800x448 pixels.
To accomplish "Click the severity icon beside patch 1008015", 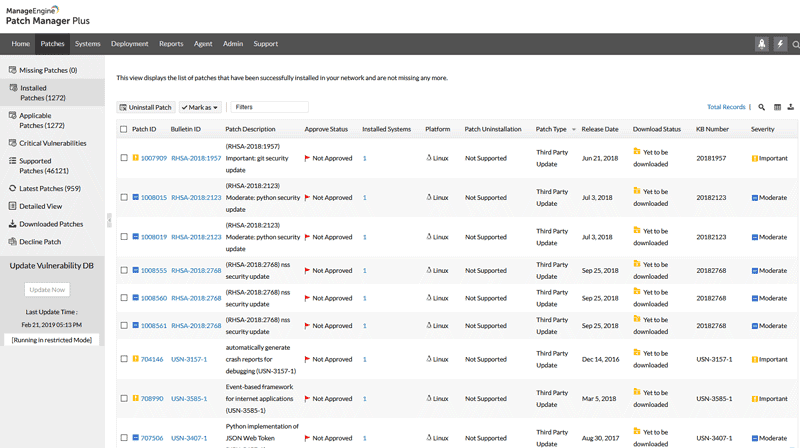I will [x=135, y=197].
